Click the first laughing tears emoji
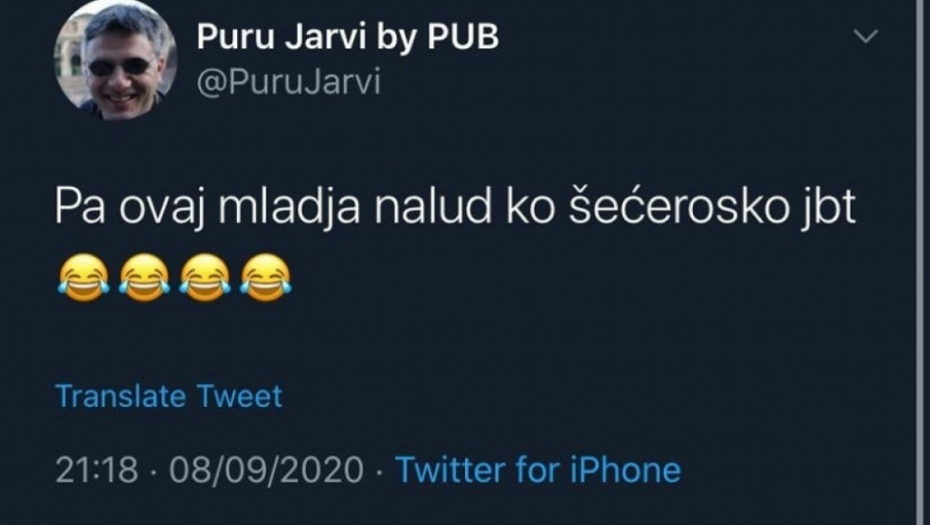930x525 pixels. tap(84, 277)
